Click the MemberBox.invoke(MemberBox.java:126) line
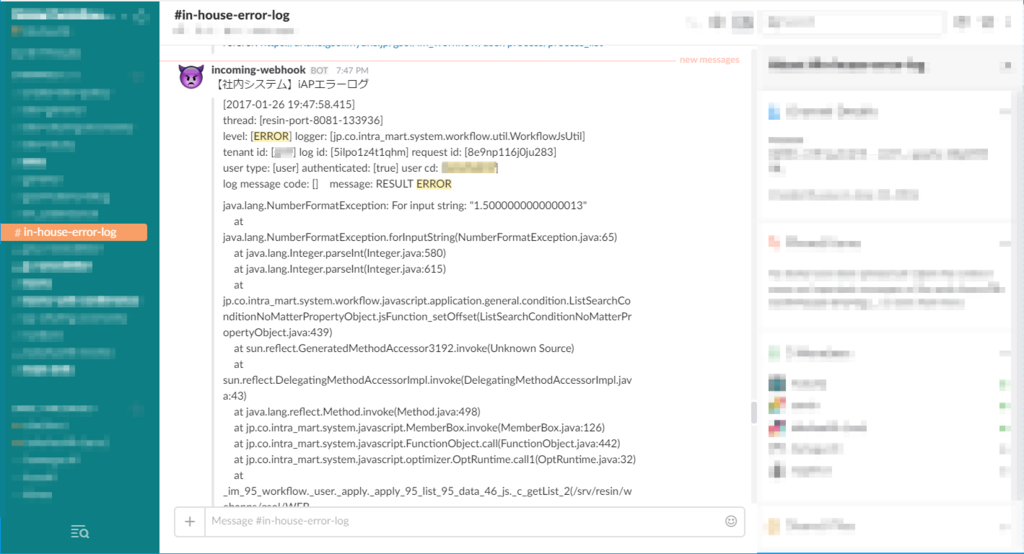This screenshot has width=1024, height=554. [419, 427]
